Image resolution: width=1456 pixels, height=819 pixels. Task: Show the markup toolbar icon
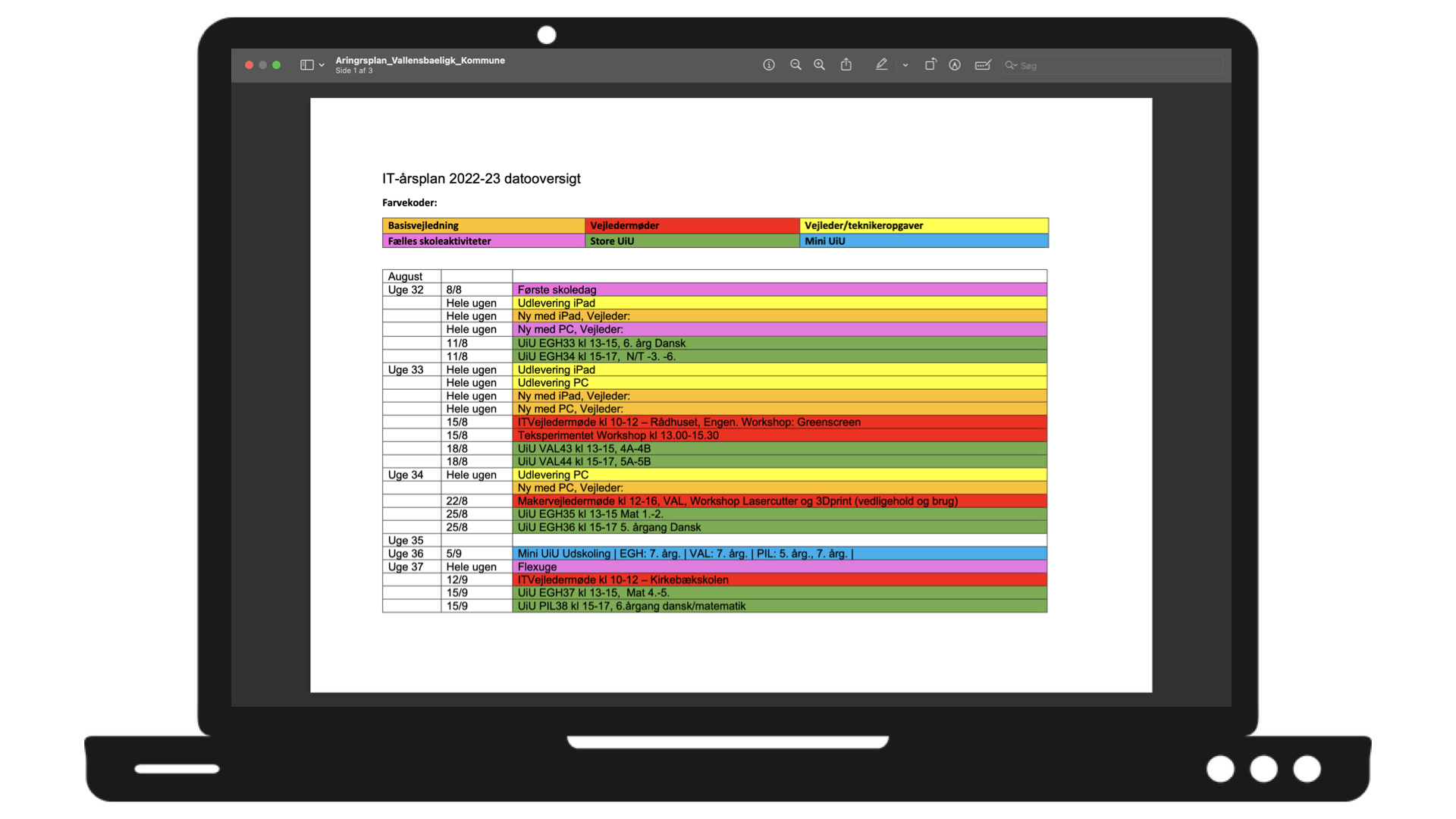pyautogui.click(x=955, y=65)
